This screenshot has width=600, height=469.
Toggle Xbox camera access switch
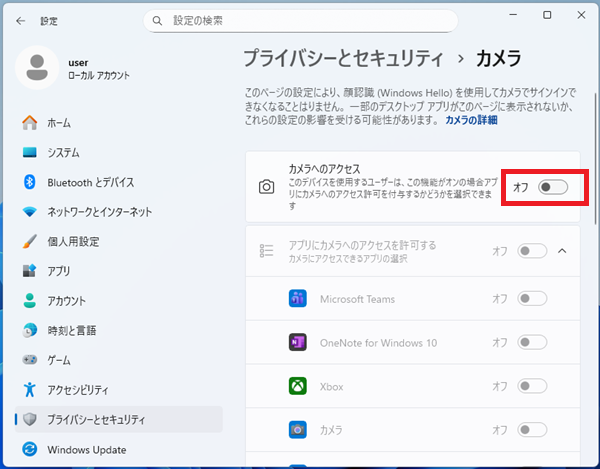pos(532,386)
